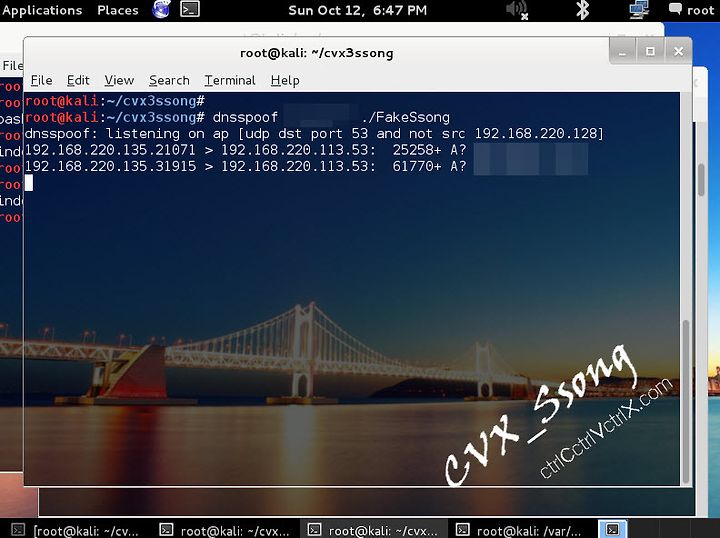Switch to root@kali: /var/... taskbar entry
The height and width of the screenshot is (538, 720).
[x=522, y=530]
